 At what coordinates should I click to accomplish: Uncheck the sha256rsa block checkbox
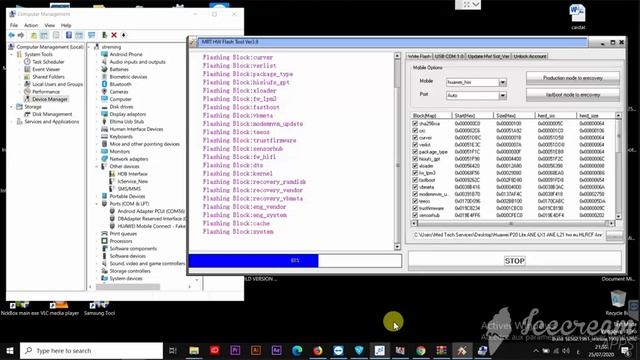coord(415,123)
